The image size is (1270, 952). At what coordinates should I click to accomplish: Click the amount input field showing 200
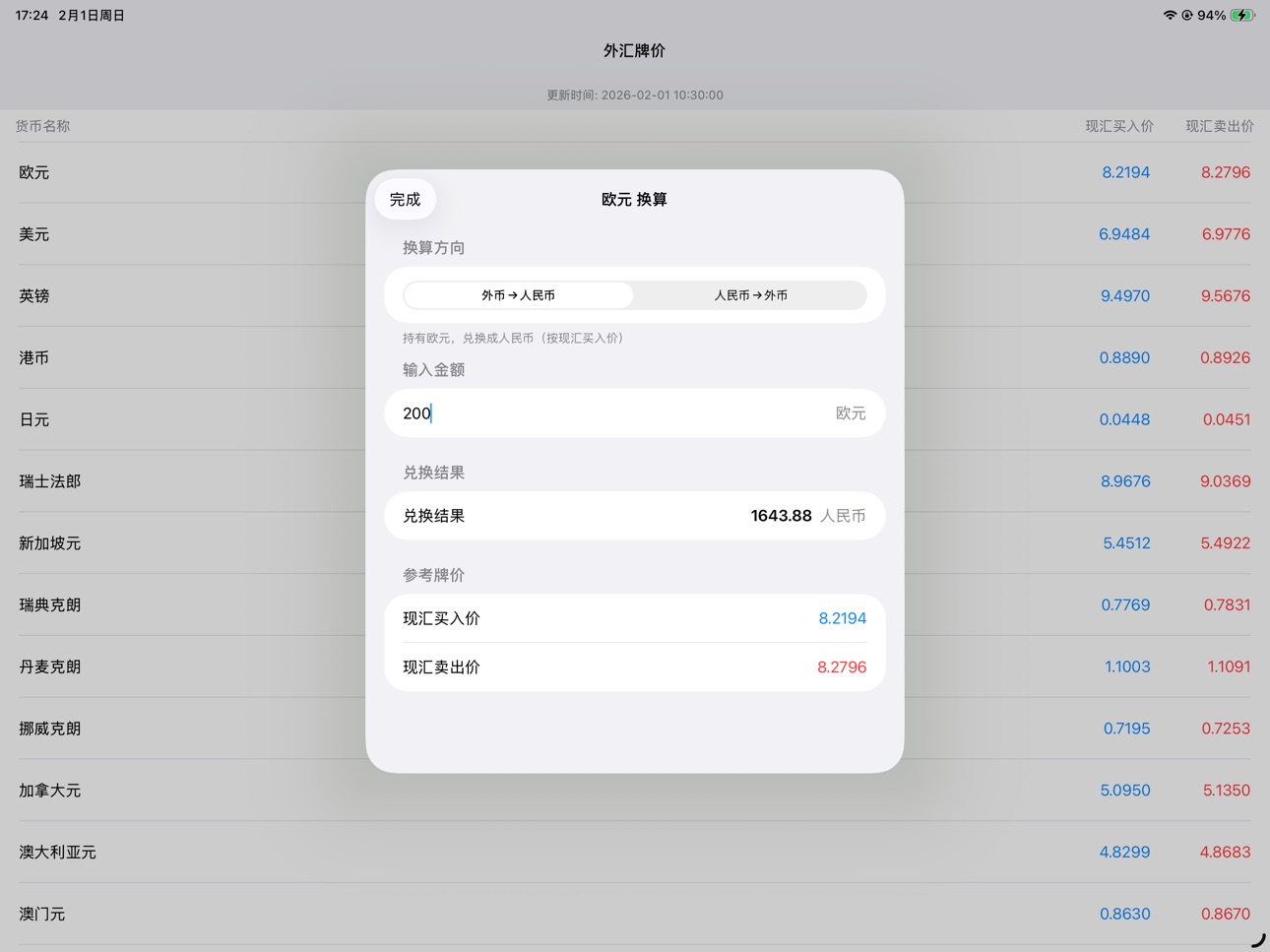pyautogui.click(x=635, y=413)
